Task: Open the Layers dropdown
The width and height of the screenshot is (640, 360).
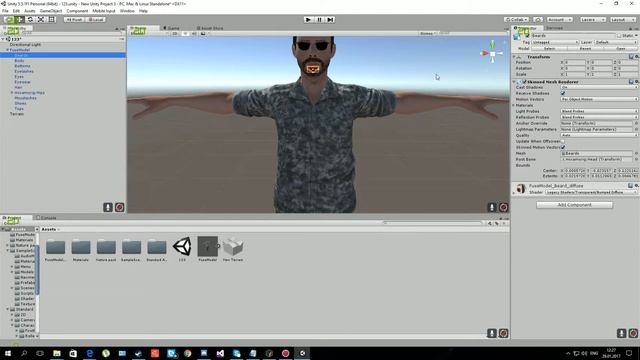Action: [x=592, y=20]
